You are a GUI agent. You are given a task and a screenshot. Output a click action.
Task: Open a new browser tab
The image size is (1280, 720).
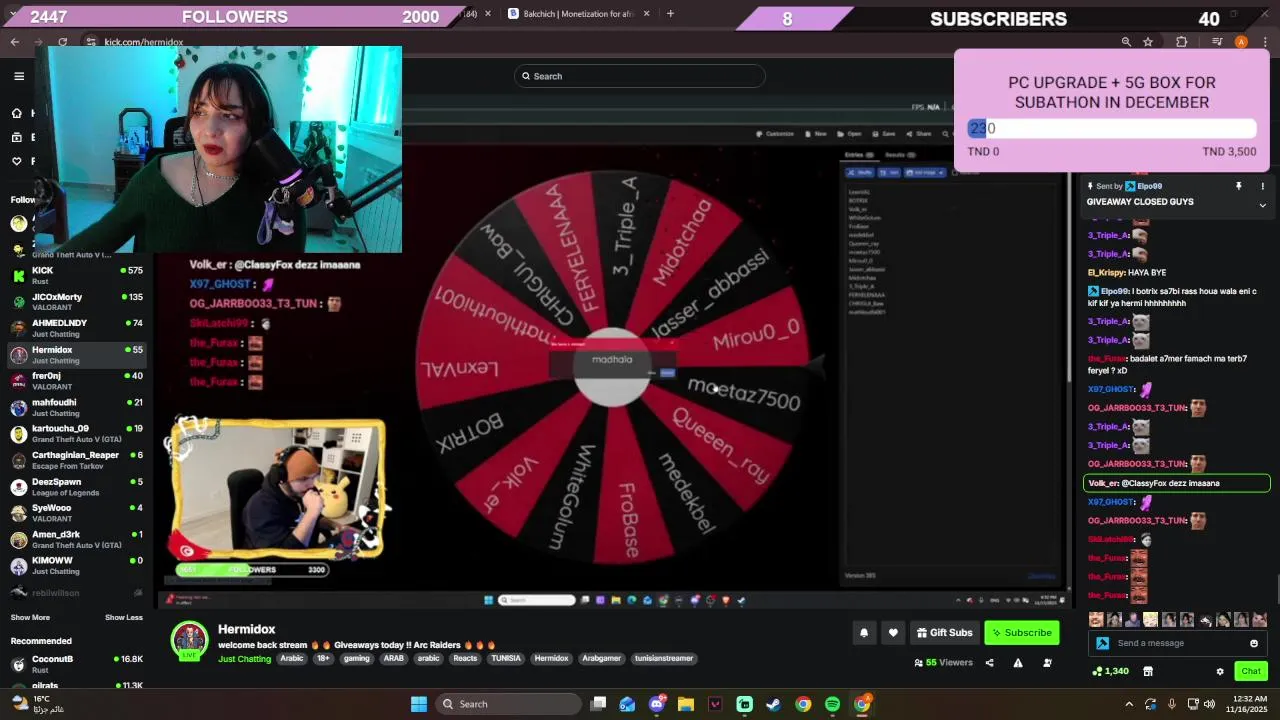pos(670,13)
